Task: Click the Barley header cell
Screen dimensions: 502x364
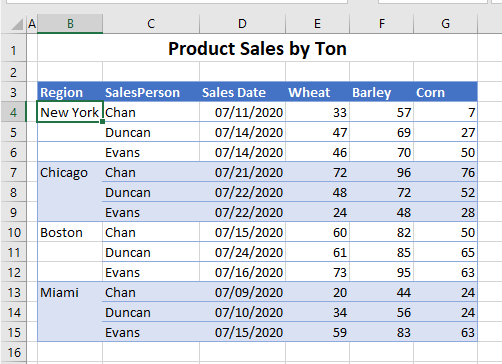Action: (381, 92)
